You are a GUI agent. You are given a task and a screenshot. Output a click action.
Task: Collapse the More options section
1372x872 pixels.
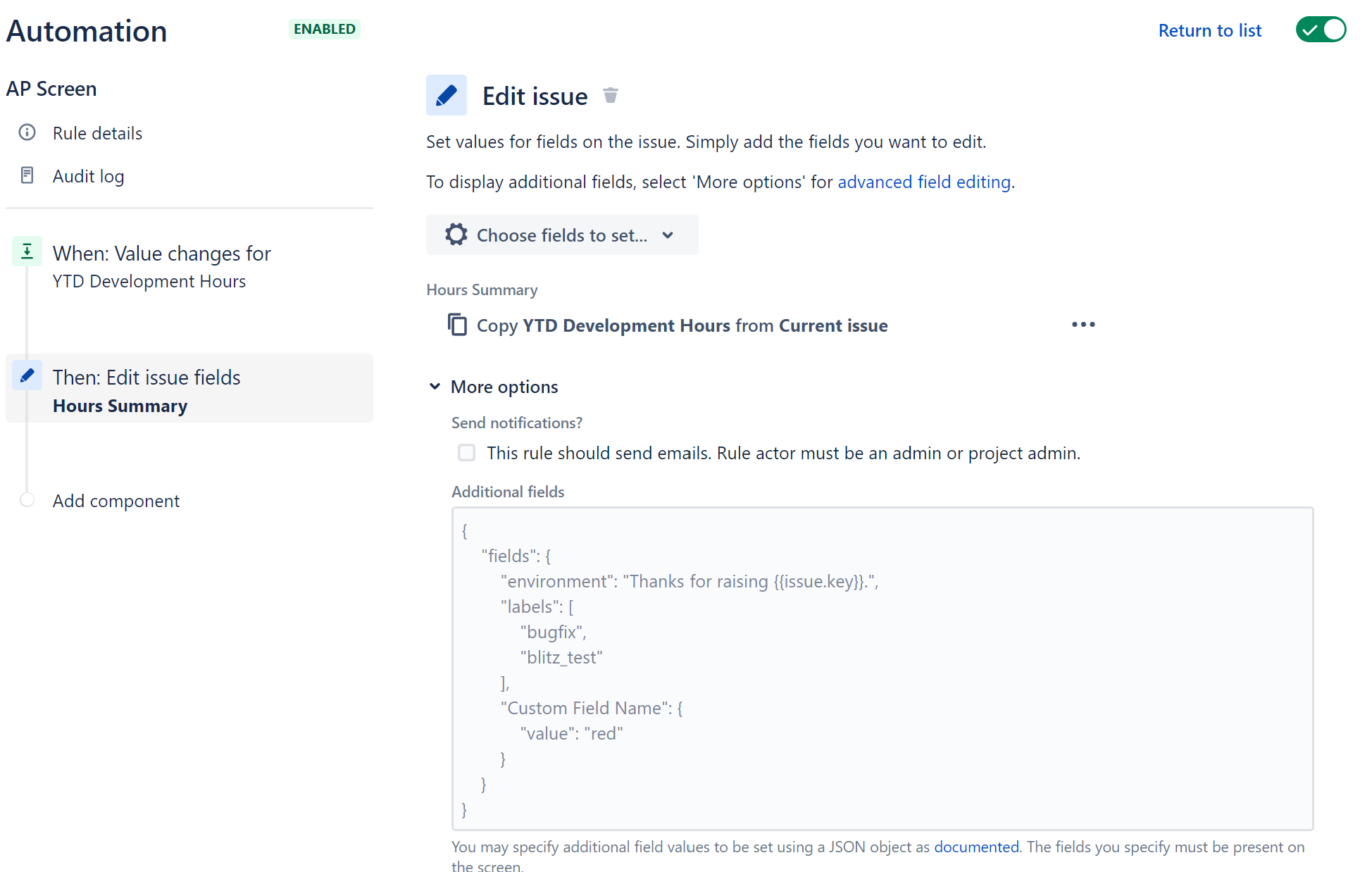coord(434,386)
